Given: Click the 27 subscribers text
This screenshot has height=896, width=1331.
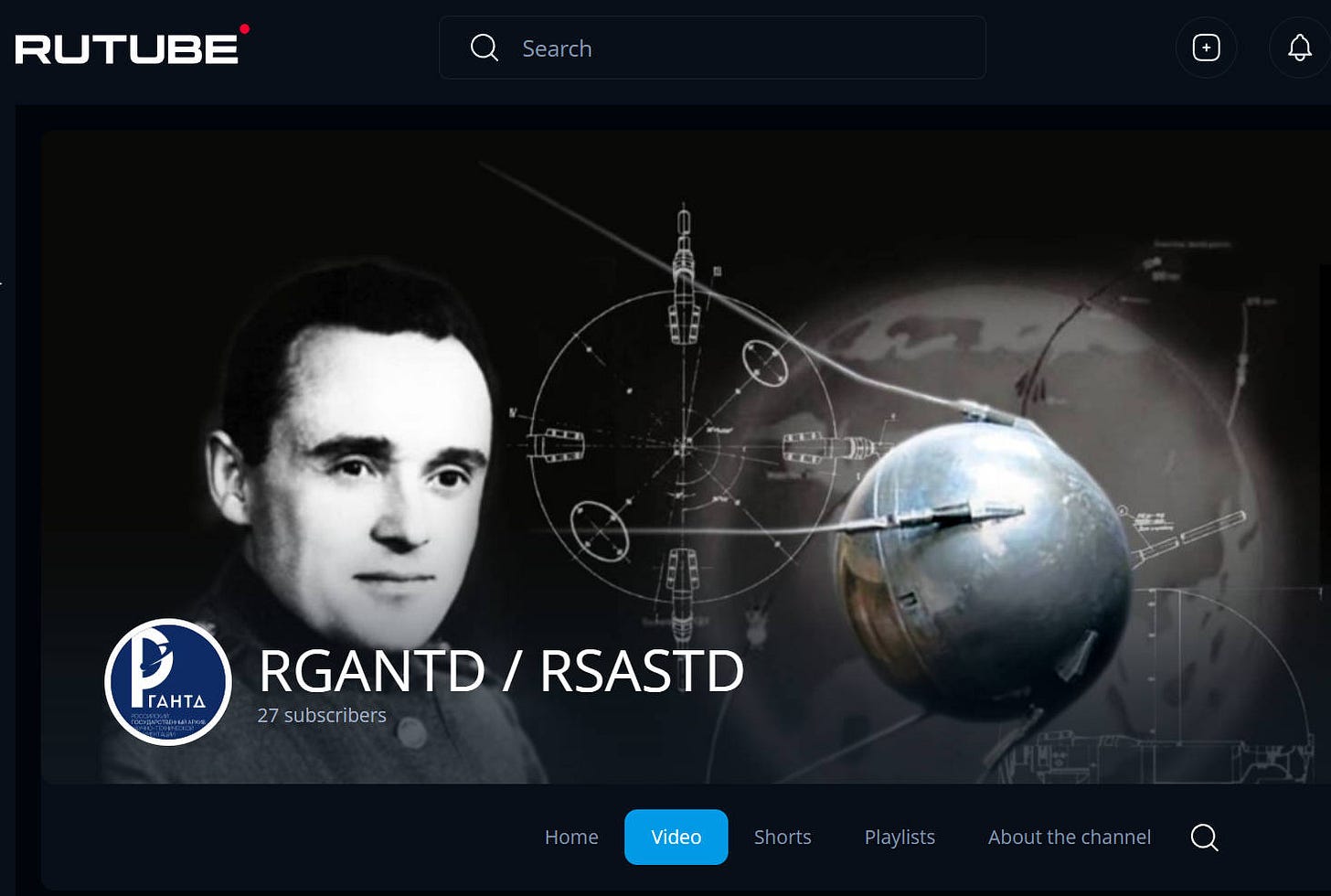Looking at the screenshot, I should tap(322, 715).
